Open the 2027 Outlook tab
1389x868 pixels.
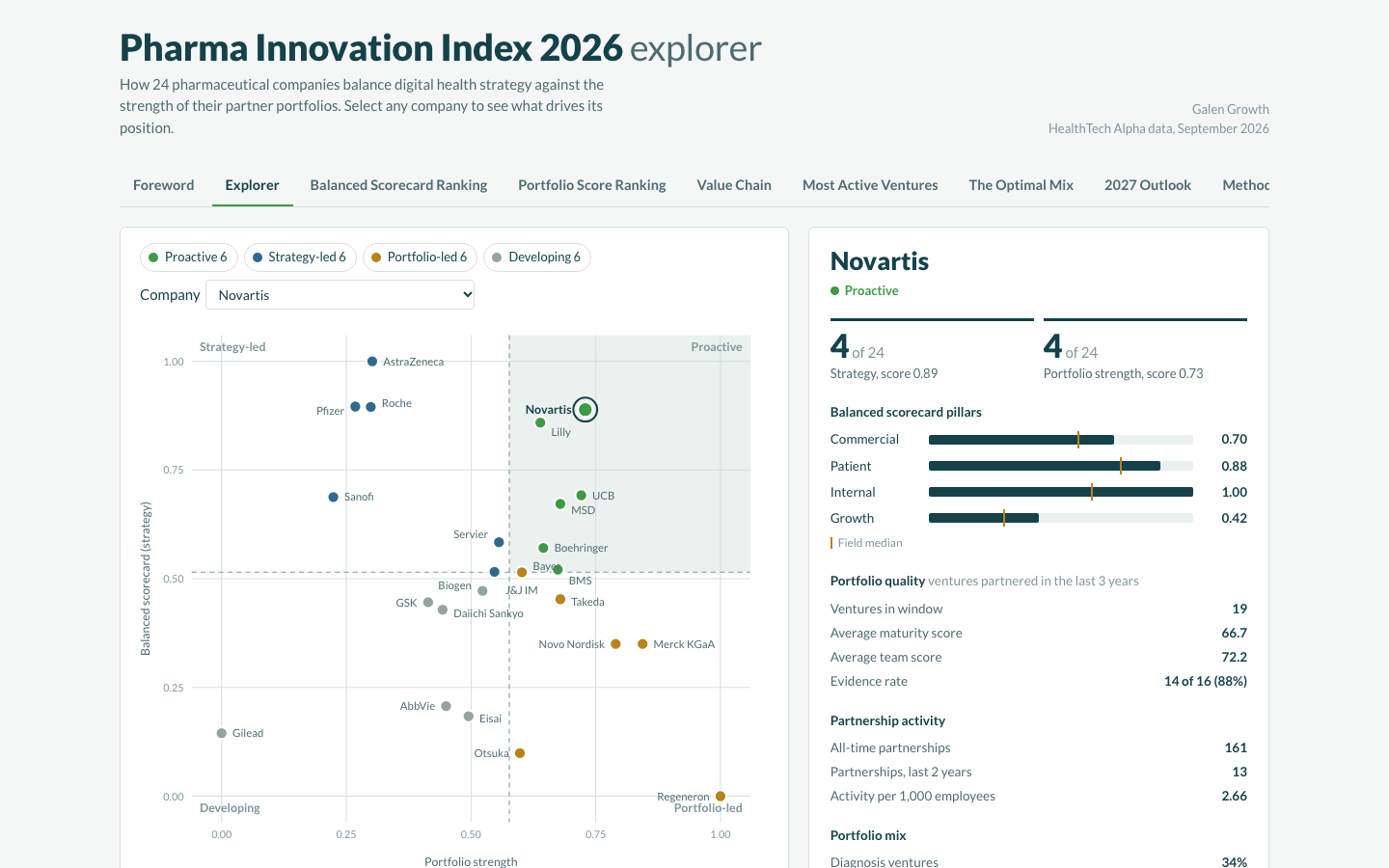tap(1148, 185)
